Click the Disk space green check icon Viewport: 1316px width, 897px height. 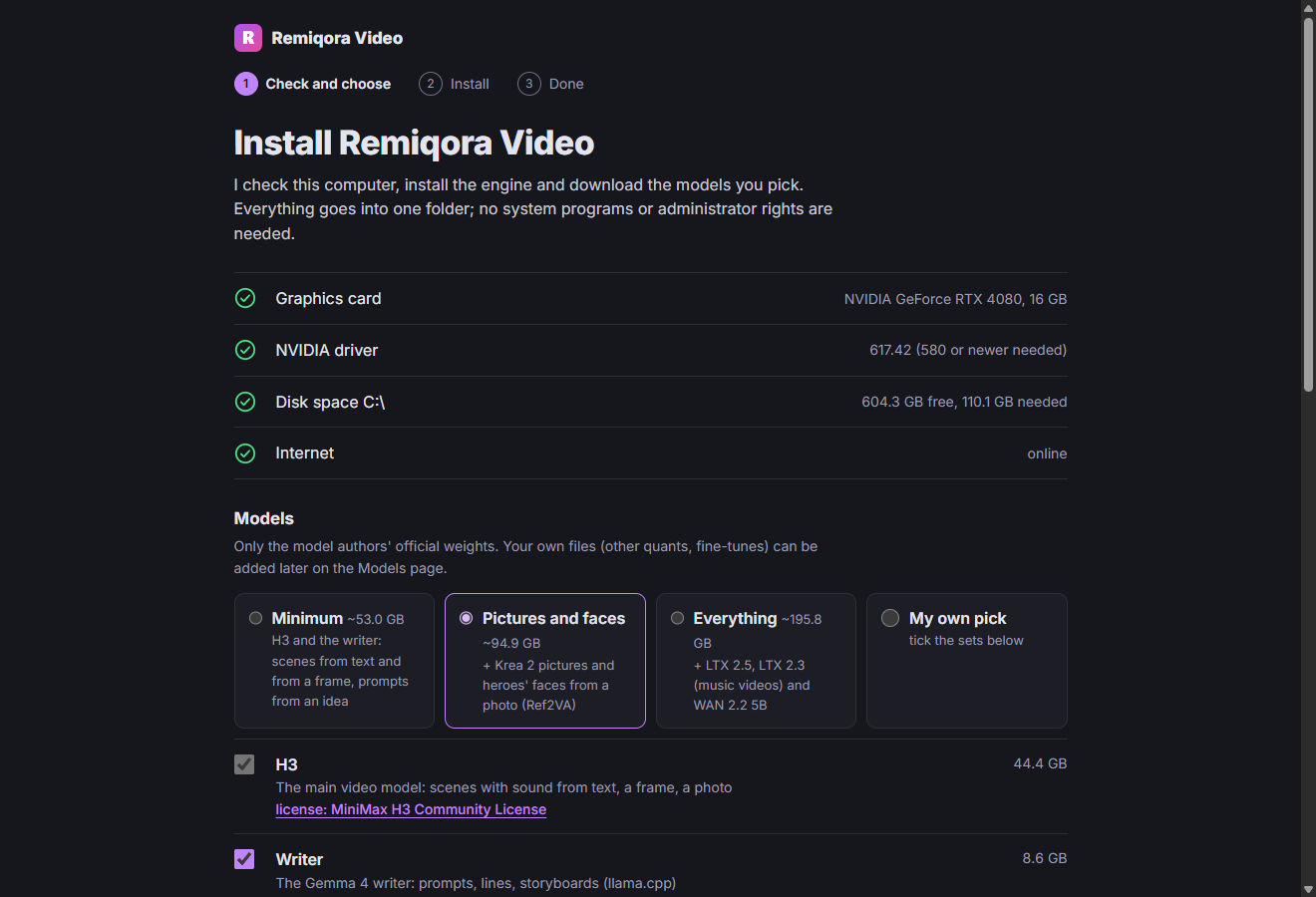245,402
